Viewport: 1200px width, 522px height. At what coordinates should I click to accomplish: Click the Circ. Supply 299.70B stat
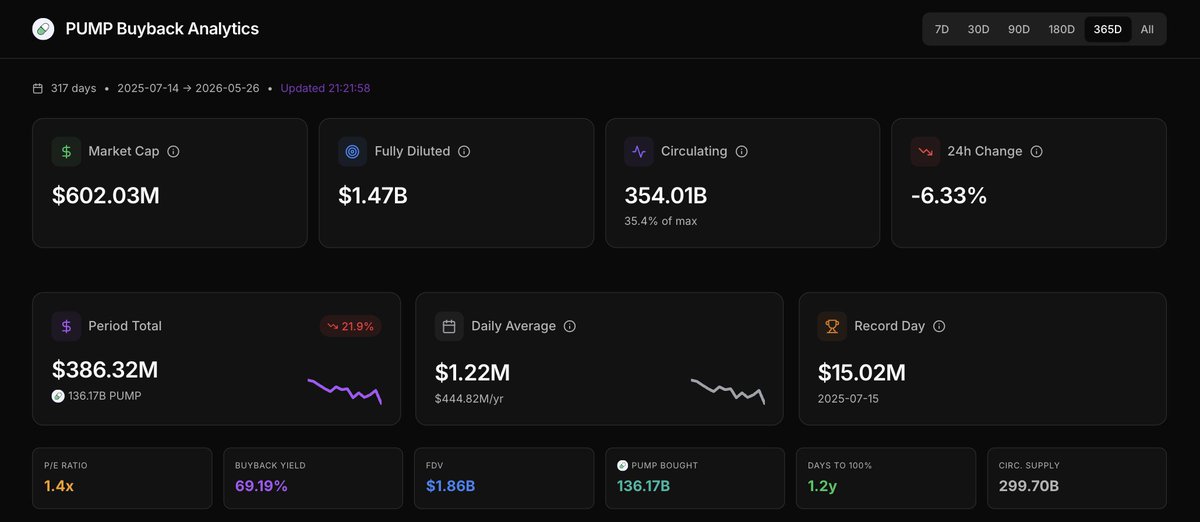(1077, 478)
